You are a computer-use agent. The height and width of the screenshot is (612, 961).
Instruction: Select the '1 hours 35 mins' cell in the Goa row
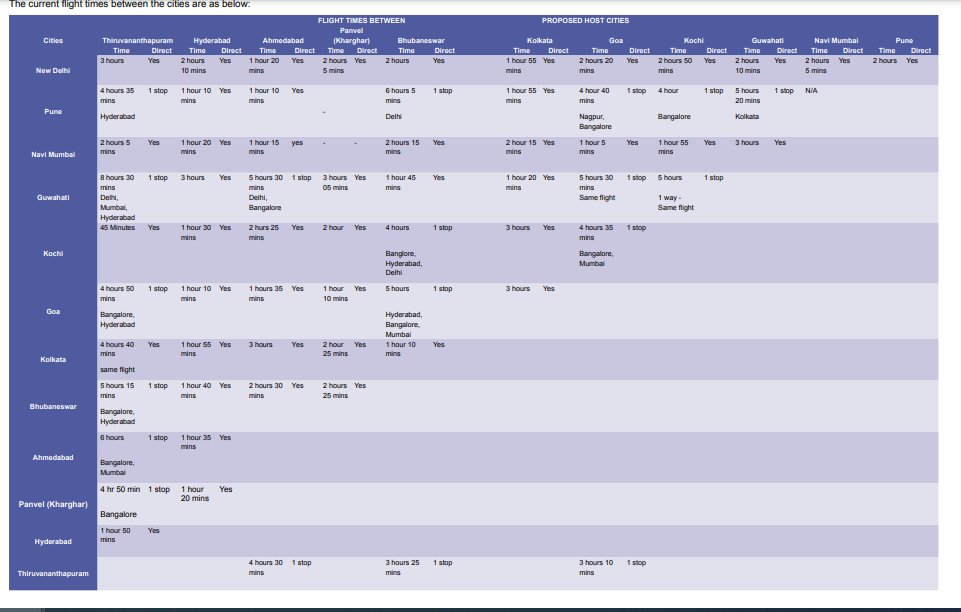pos(266,293)
